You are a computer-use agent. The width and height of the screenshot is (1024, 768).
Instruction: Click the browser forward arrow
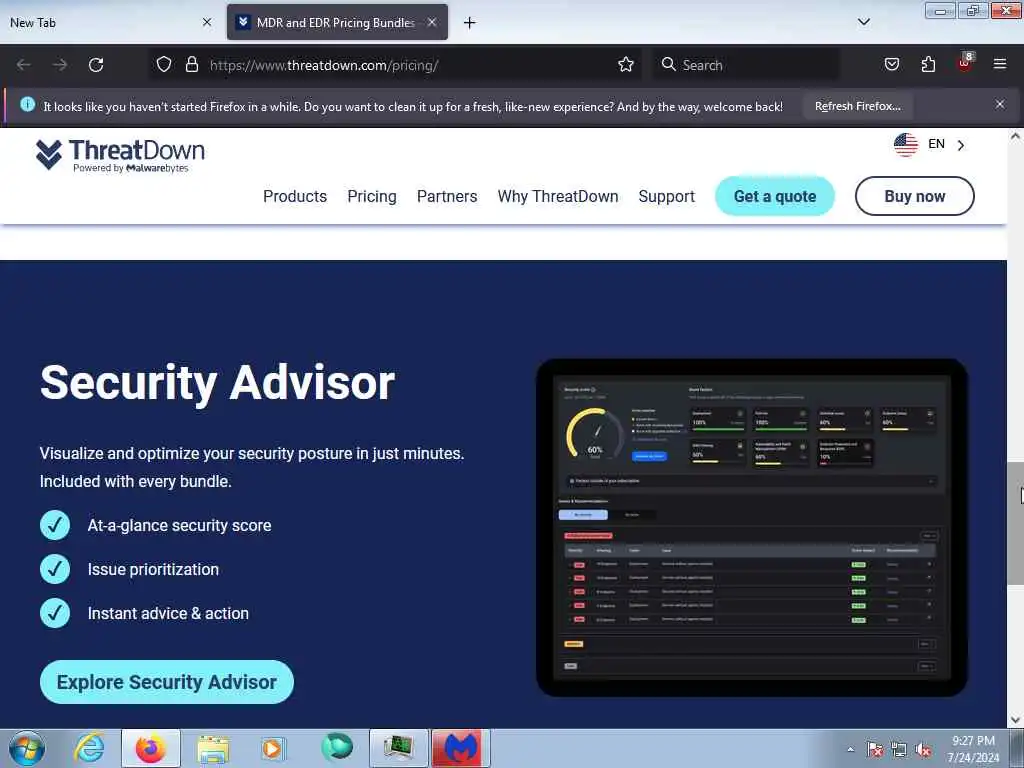(x=59, y=65)
